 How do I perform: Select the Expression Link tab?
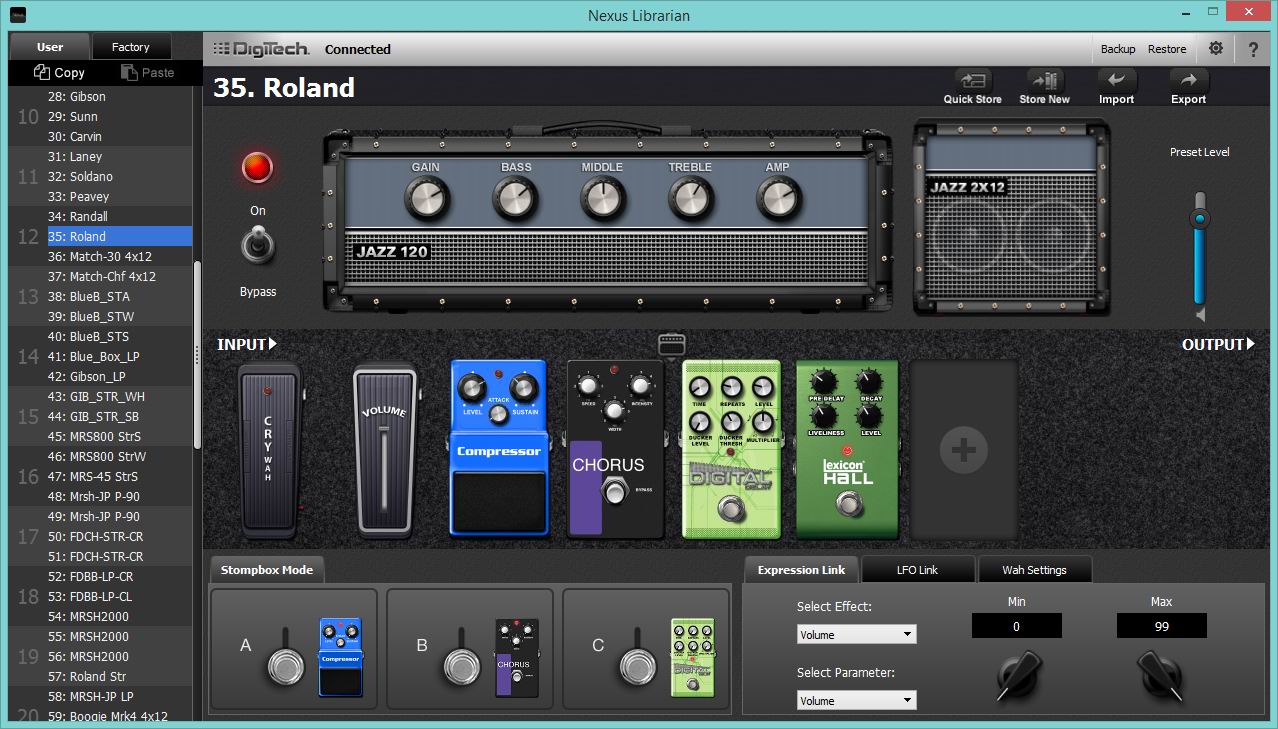point(801,570)
